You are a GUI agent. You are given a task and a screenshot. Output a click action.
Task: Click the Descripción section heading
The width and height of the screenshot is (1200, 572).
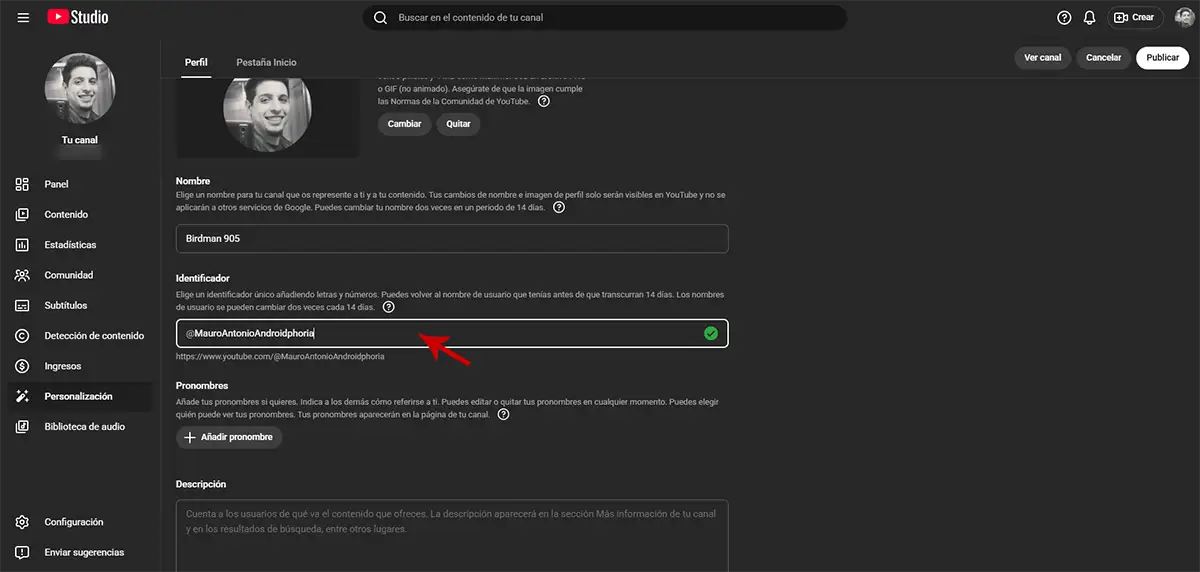point(201,484)
